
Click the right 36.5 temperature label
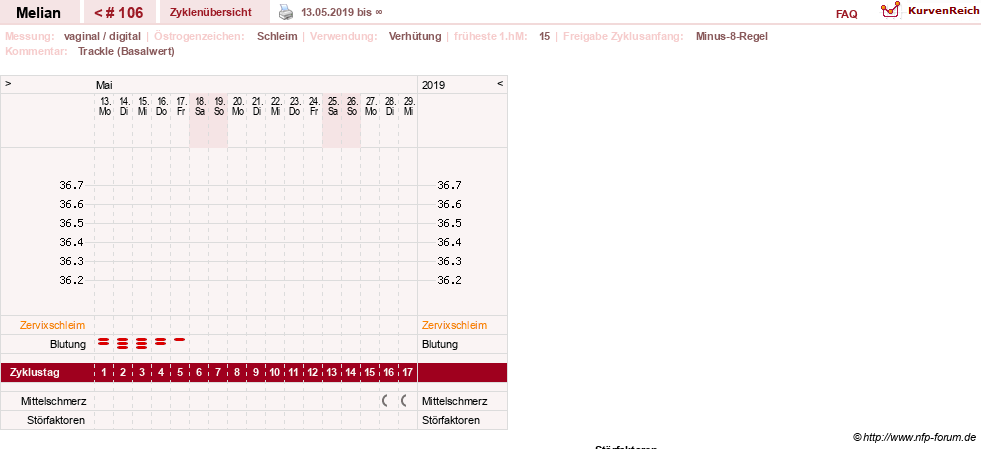[x=449, y=223]
